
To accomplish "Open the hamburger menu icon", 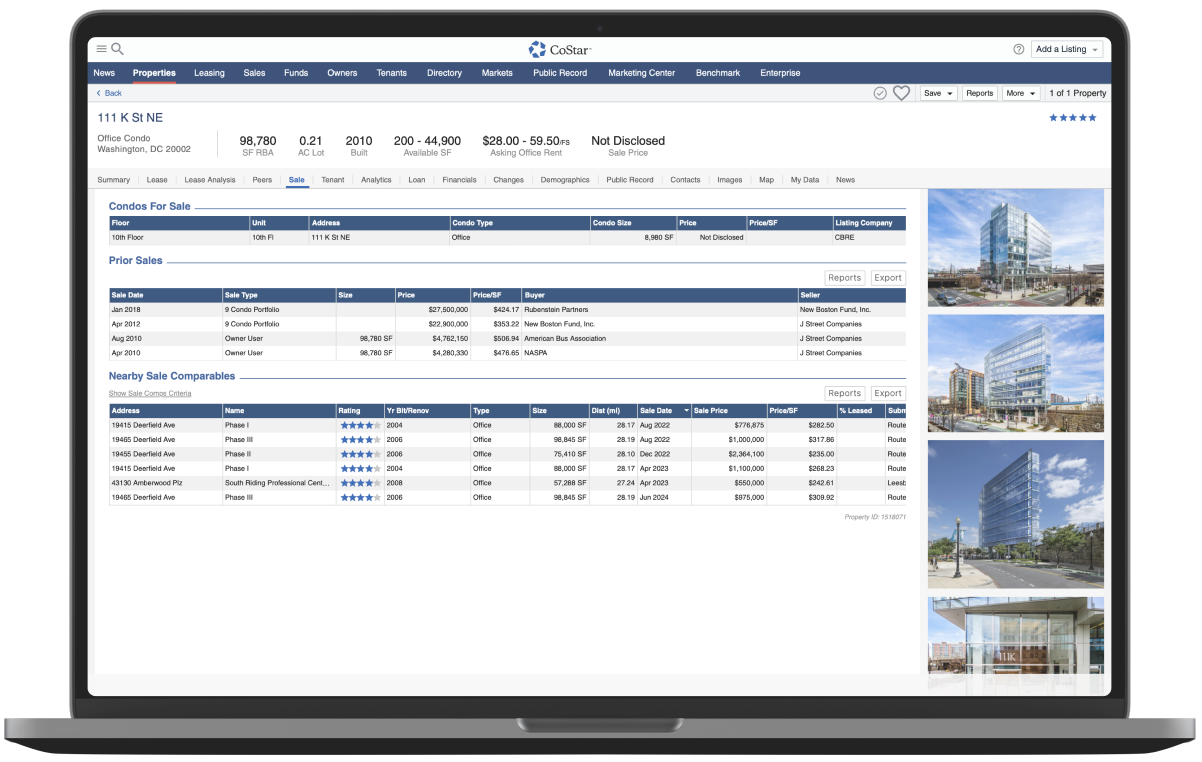I will click(101, 49).
